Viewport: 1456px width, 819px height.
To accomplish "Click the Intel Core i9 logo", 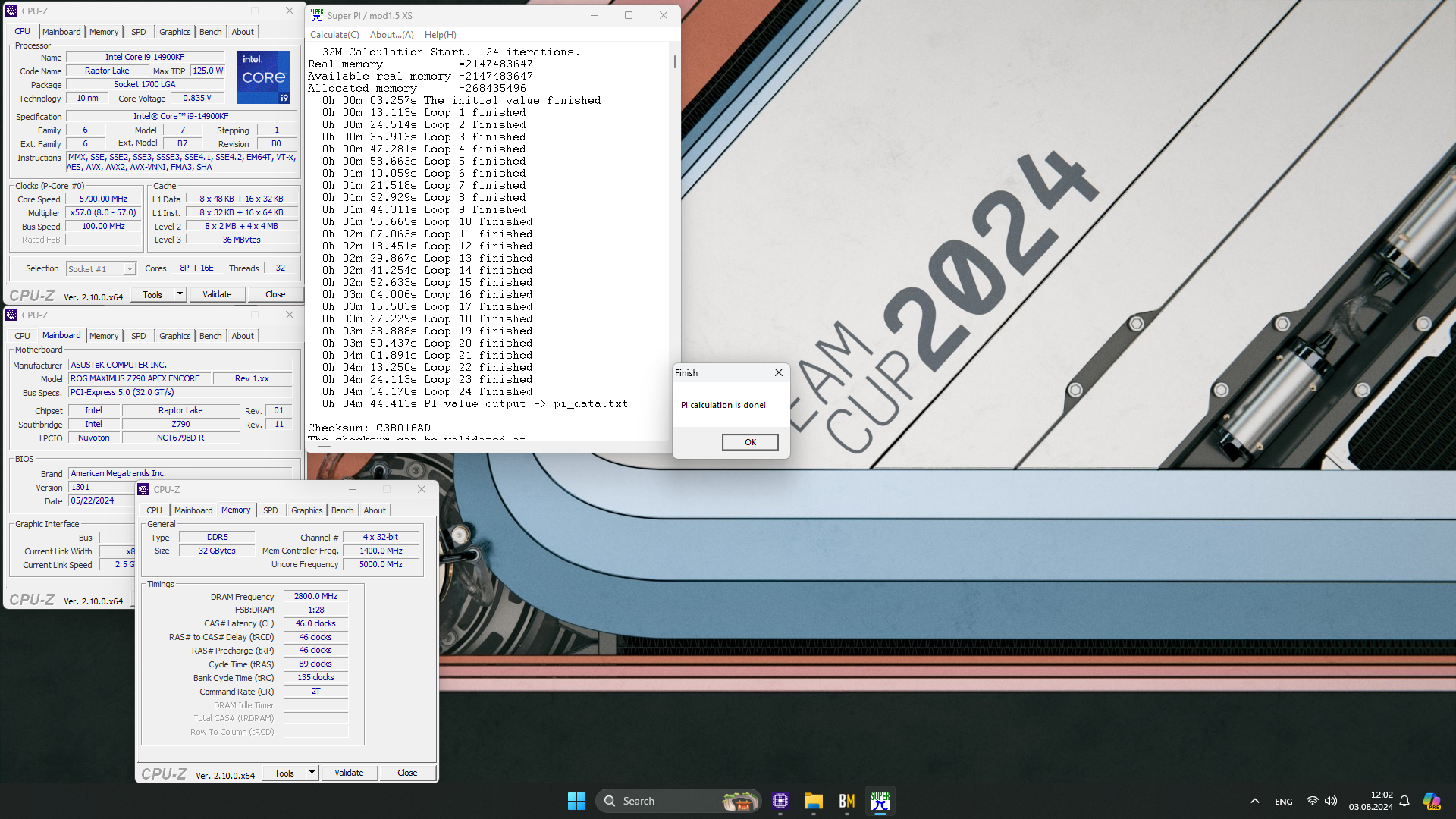I will [264, 77].
